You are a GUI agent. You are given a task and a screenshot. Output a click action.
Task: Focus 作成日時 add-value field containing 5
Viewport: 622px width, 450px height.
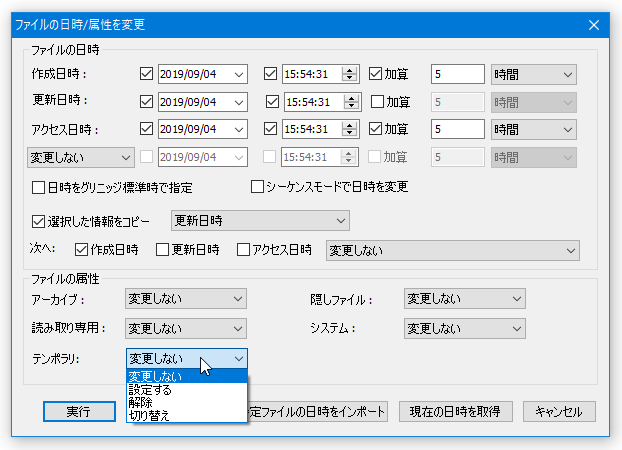click(458, 74)
